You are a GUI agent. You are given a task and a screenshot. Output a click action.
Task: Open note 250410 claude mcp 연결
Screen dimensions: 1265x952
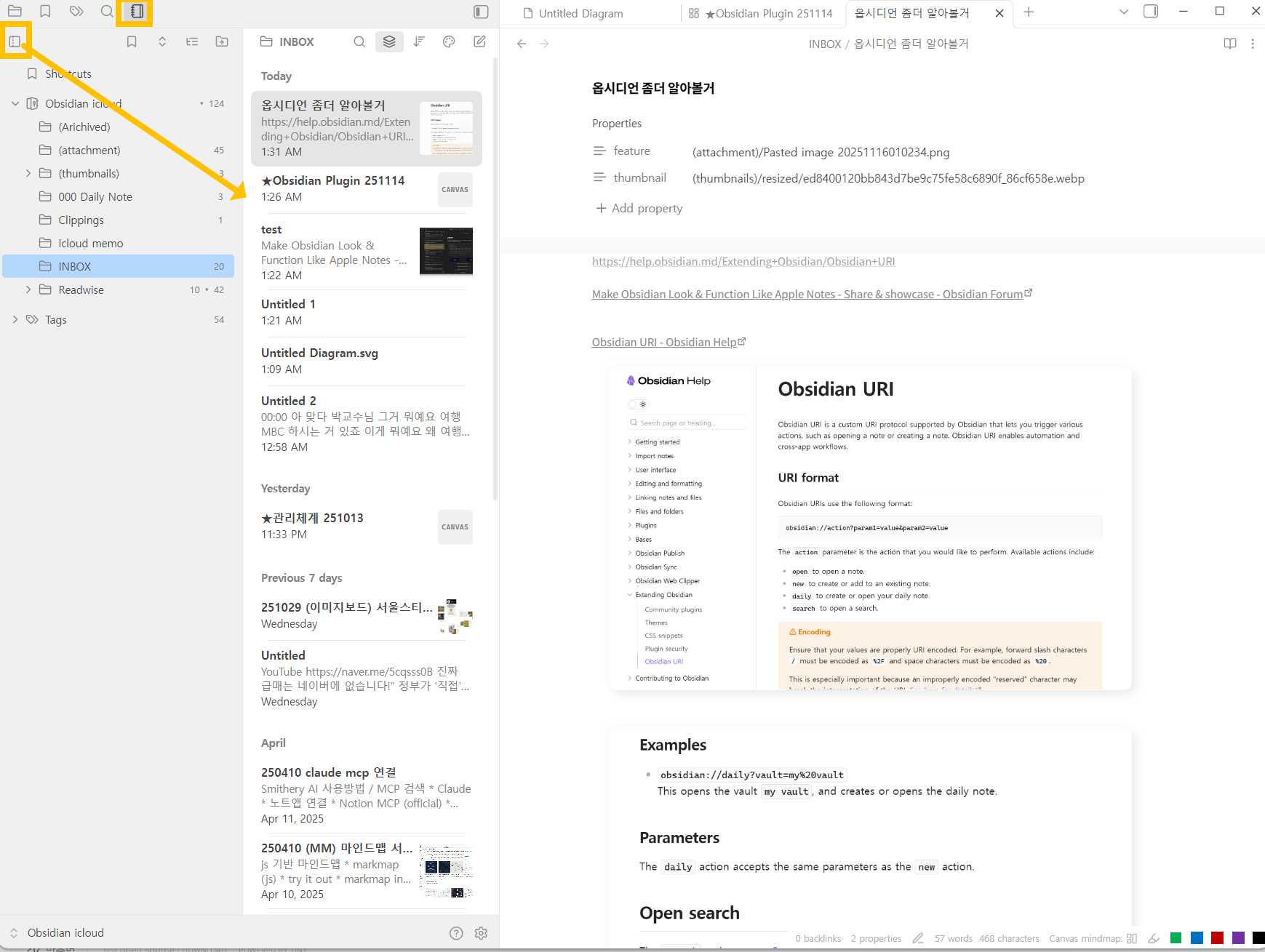[x=367, y=794]
